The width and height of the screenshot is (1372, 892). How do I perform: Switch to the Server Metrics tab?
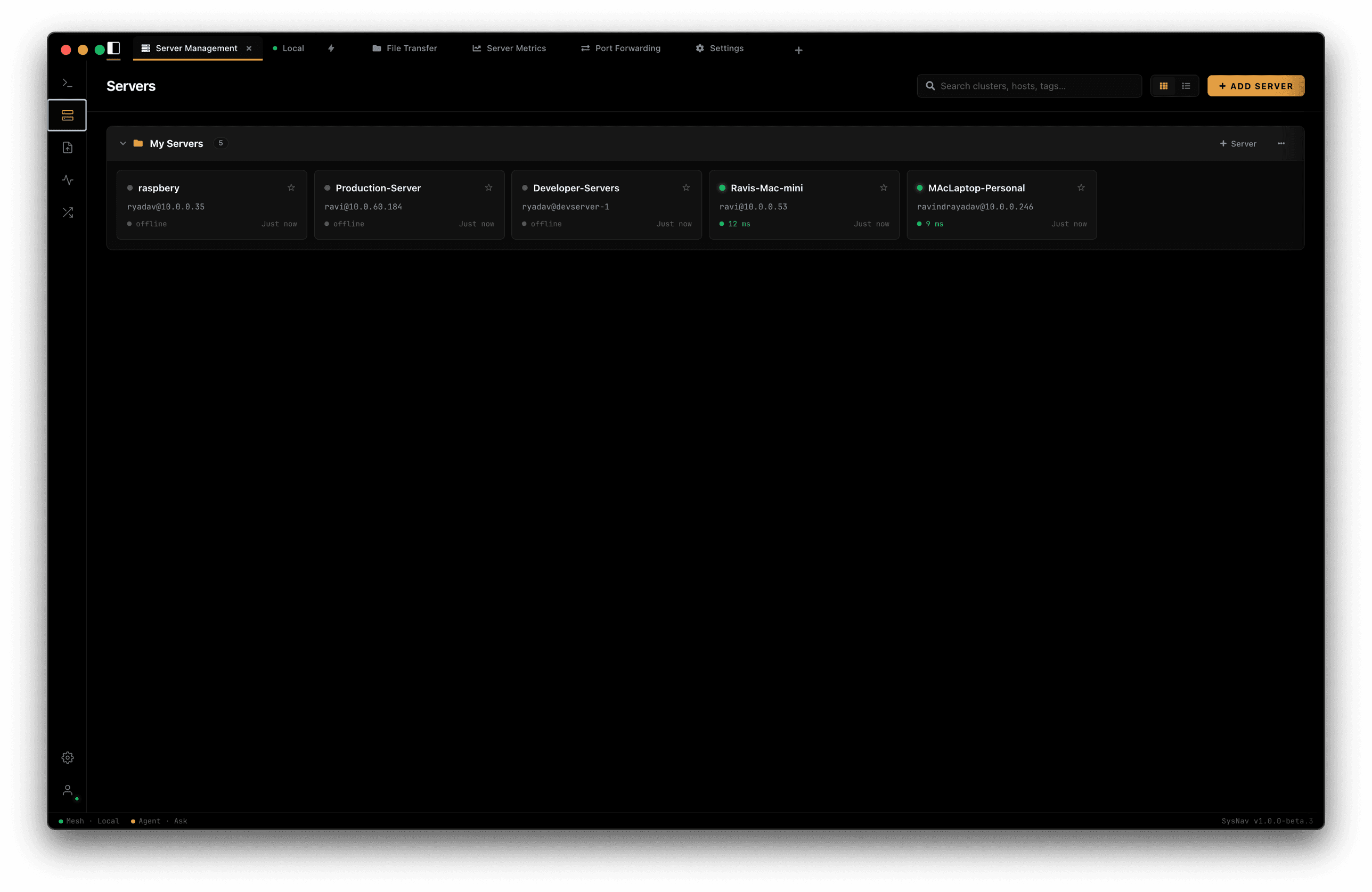[x=509, y=48]
